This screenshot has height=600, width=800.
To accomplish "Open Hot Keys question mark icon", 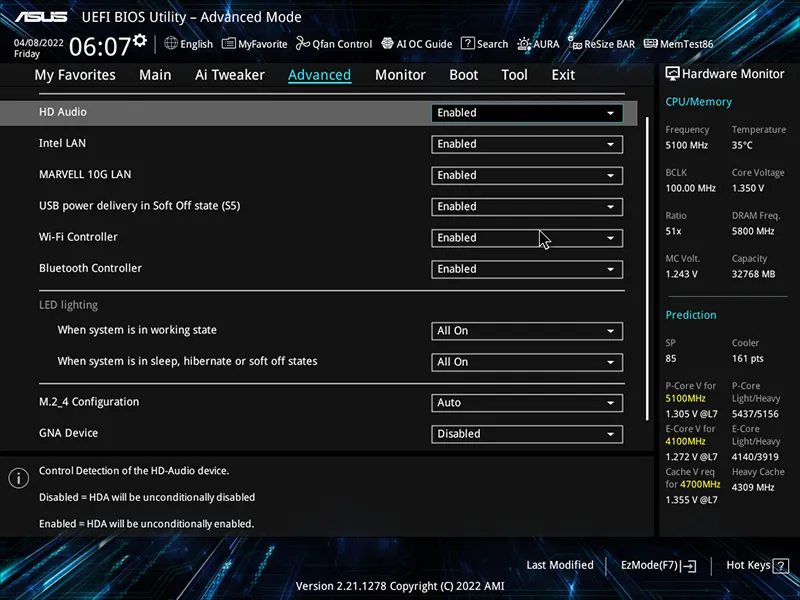I will (780, 566).
